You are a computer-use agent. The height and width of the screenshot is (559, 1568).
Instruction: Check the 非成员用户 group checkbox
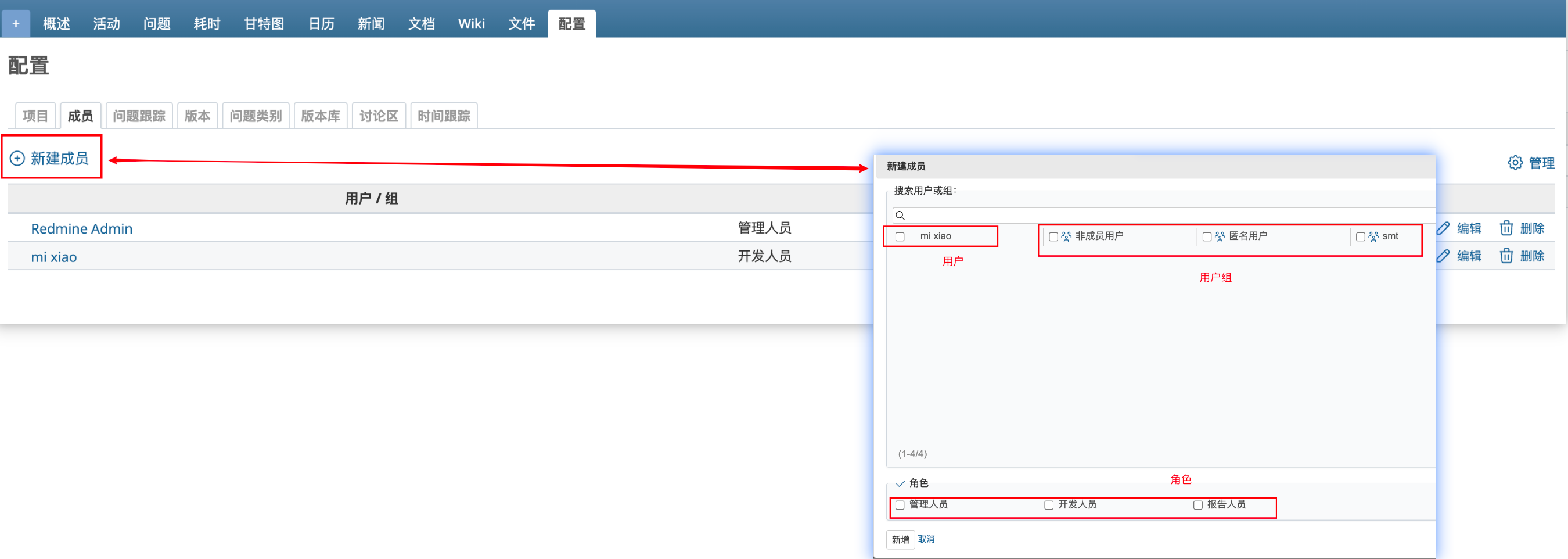(1053, 236)
